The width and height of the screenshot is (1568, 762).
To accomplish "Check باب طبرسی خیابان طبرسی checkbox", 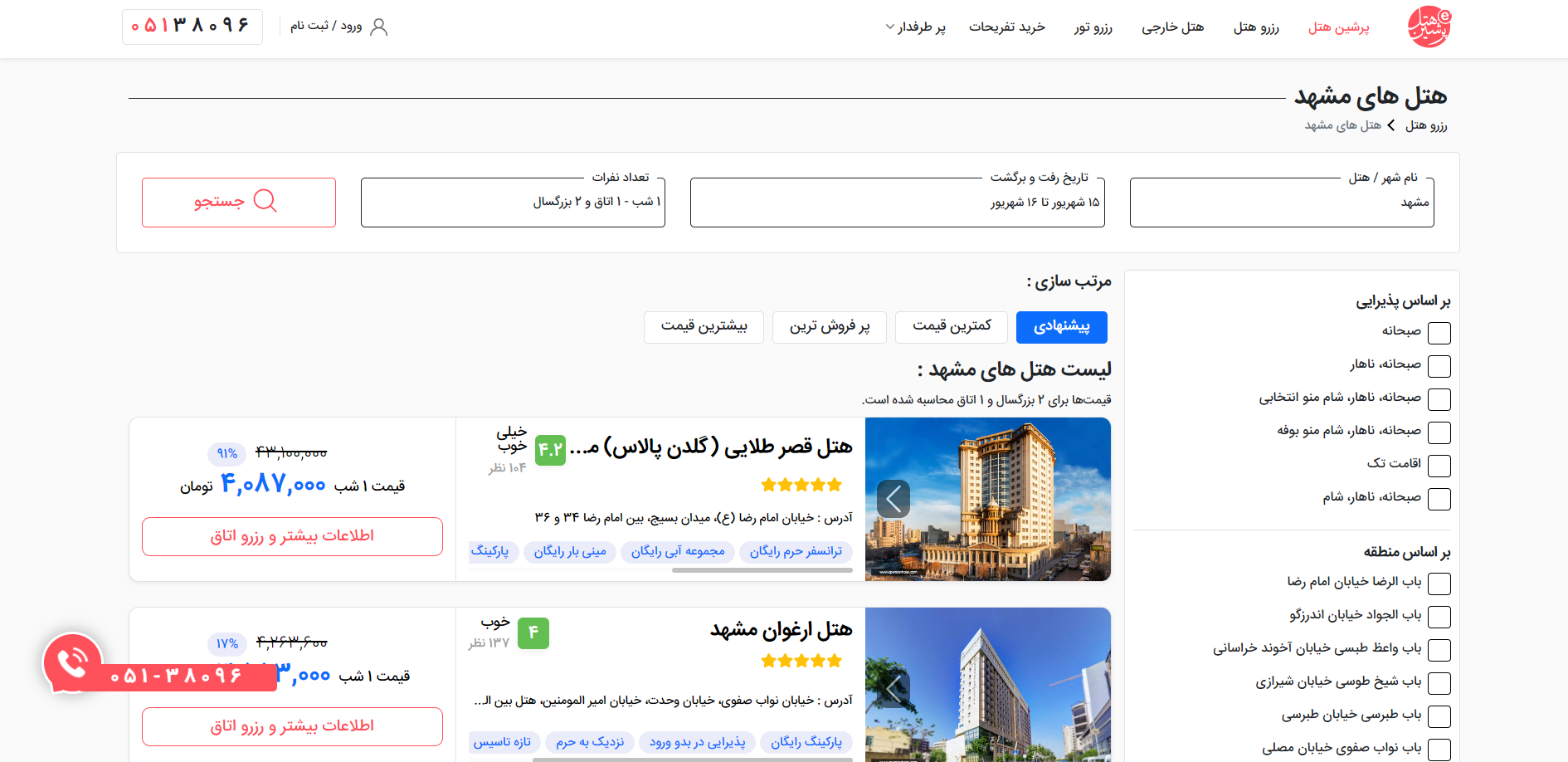I will click(1439, 716).
